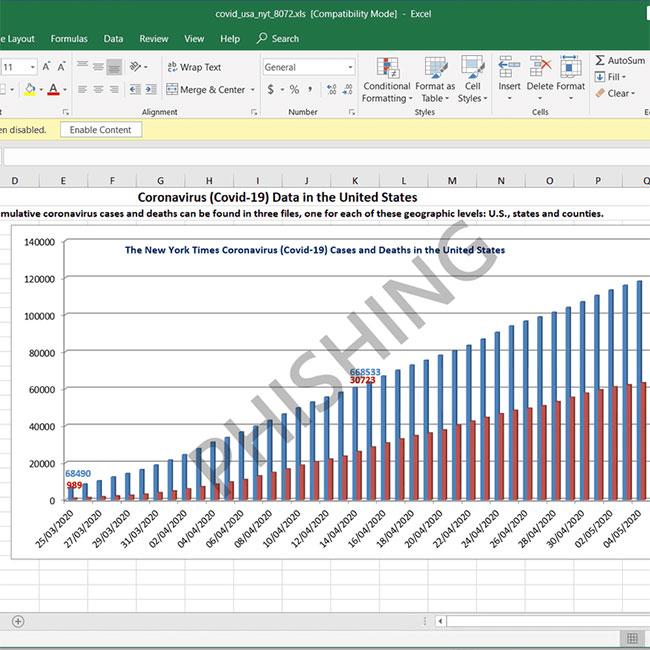Toggle the highlighted bottom align button
The height and width of the screenshot is (650, 650).
pos(114,67)
